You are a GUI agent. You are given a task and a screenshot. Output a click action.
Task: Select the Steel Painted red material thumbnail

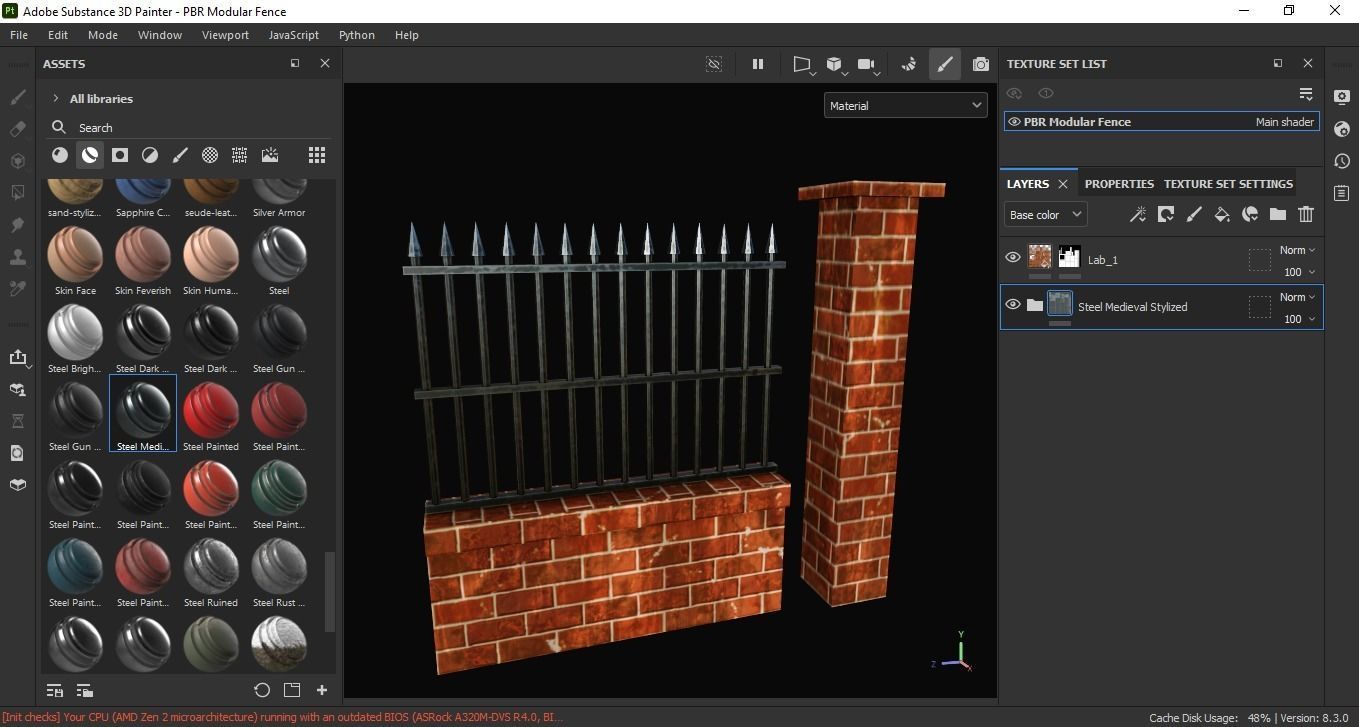[x=211, y=414]
